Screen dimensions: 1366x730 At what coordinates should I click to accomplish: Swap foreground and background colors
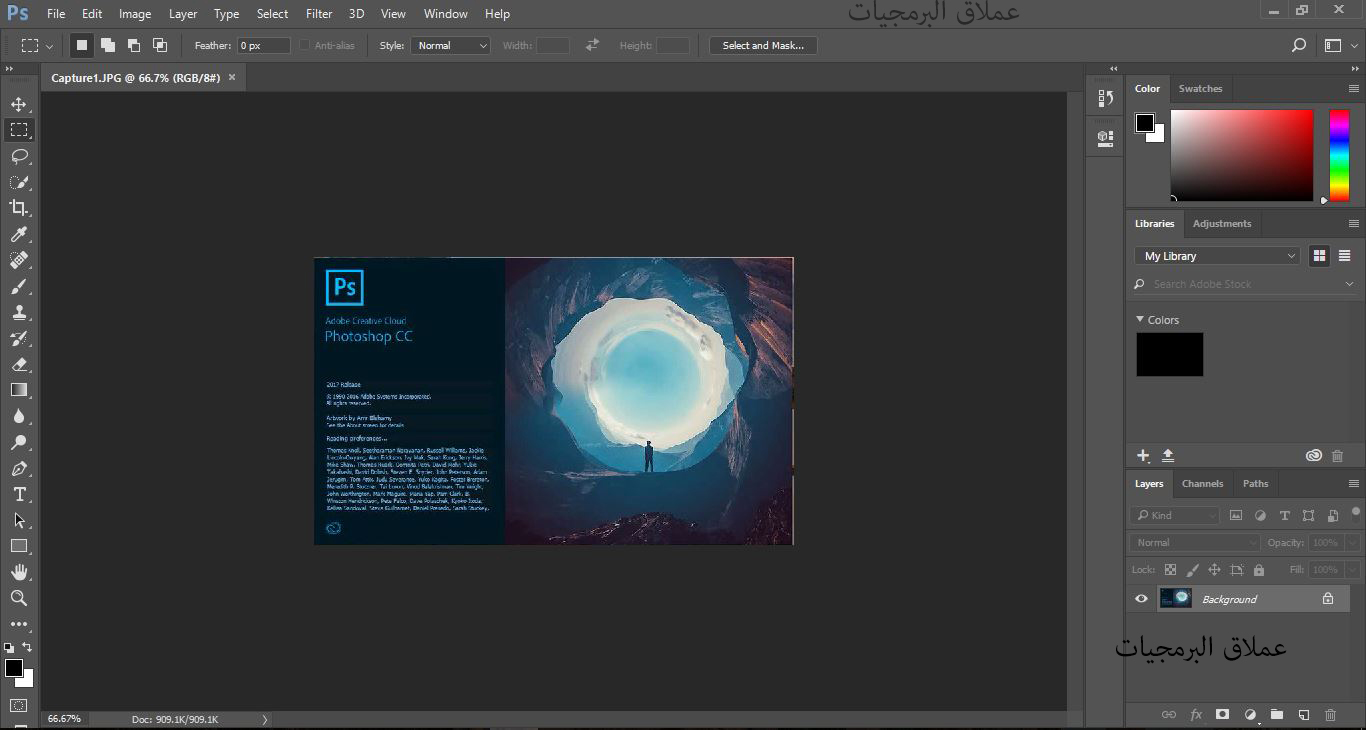tap(27, 647)
